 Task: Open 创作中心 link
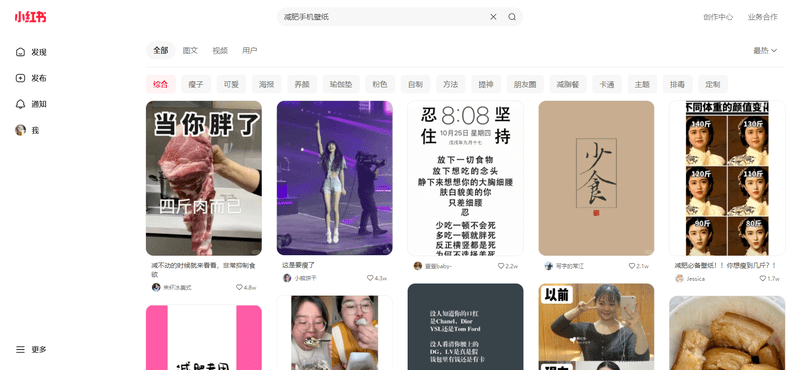point(718,17)
